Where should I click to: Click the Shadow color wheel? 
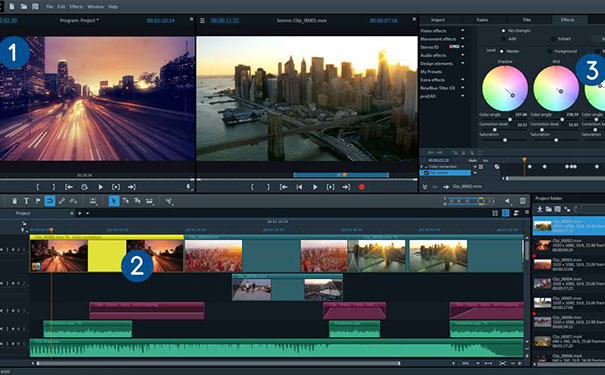505,88
